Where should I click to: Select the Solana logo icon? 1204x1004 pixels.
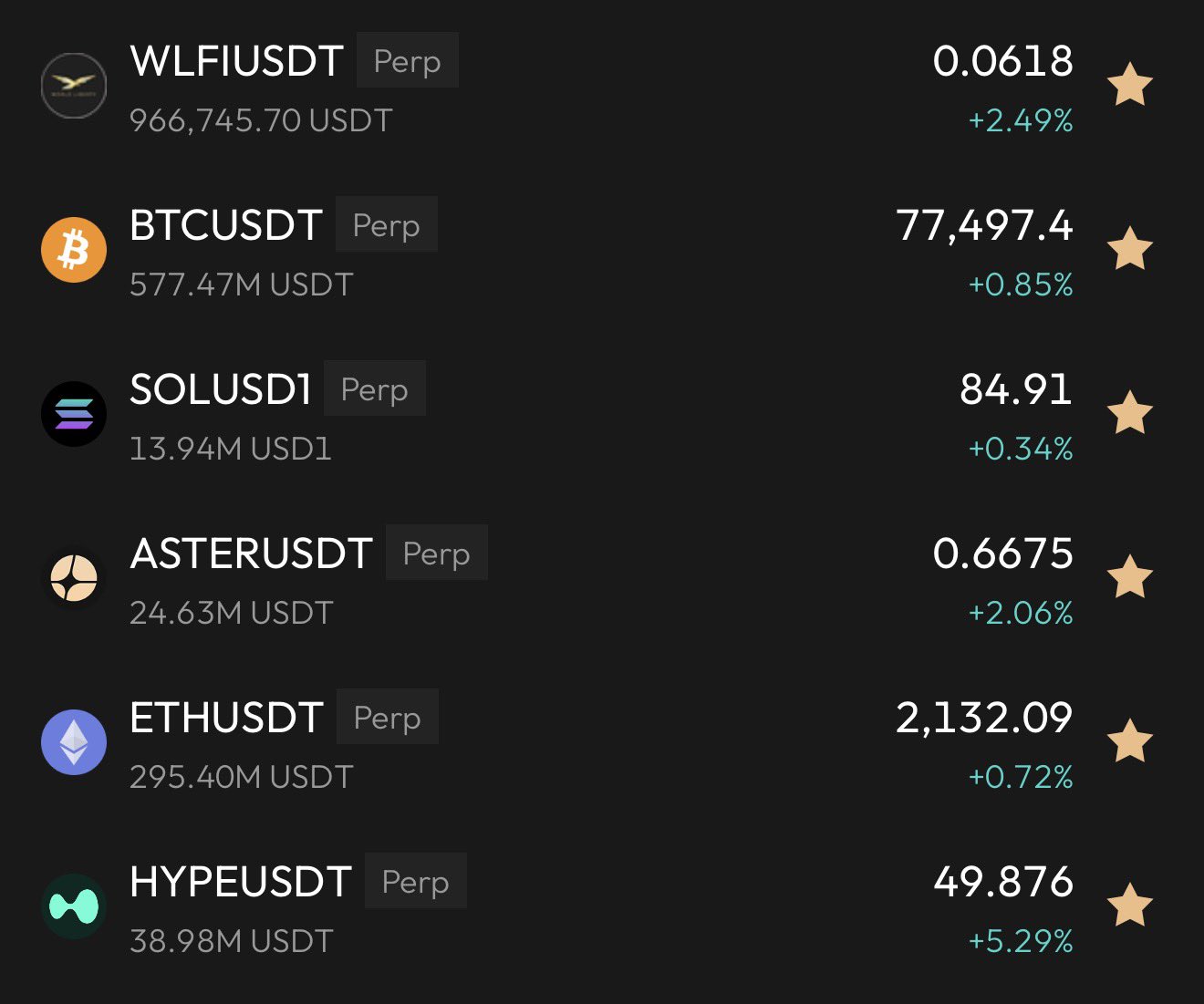pyautogui.click(x=74, y=414)
